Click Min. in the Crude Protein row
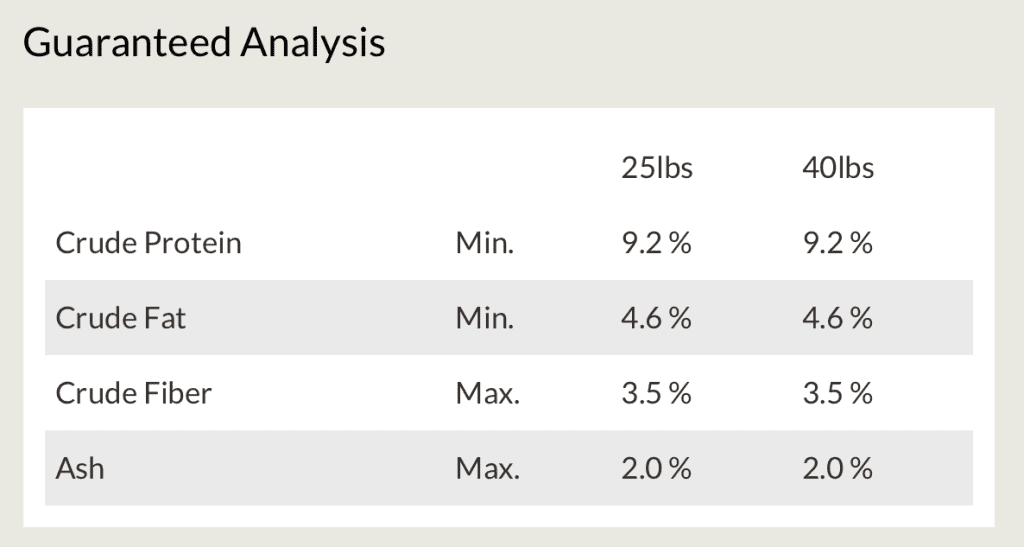The height and width of the screenshot is (547, 1024). (485, 243)
